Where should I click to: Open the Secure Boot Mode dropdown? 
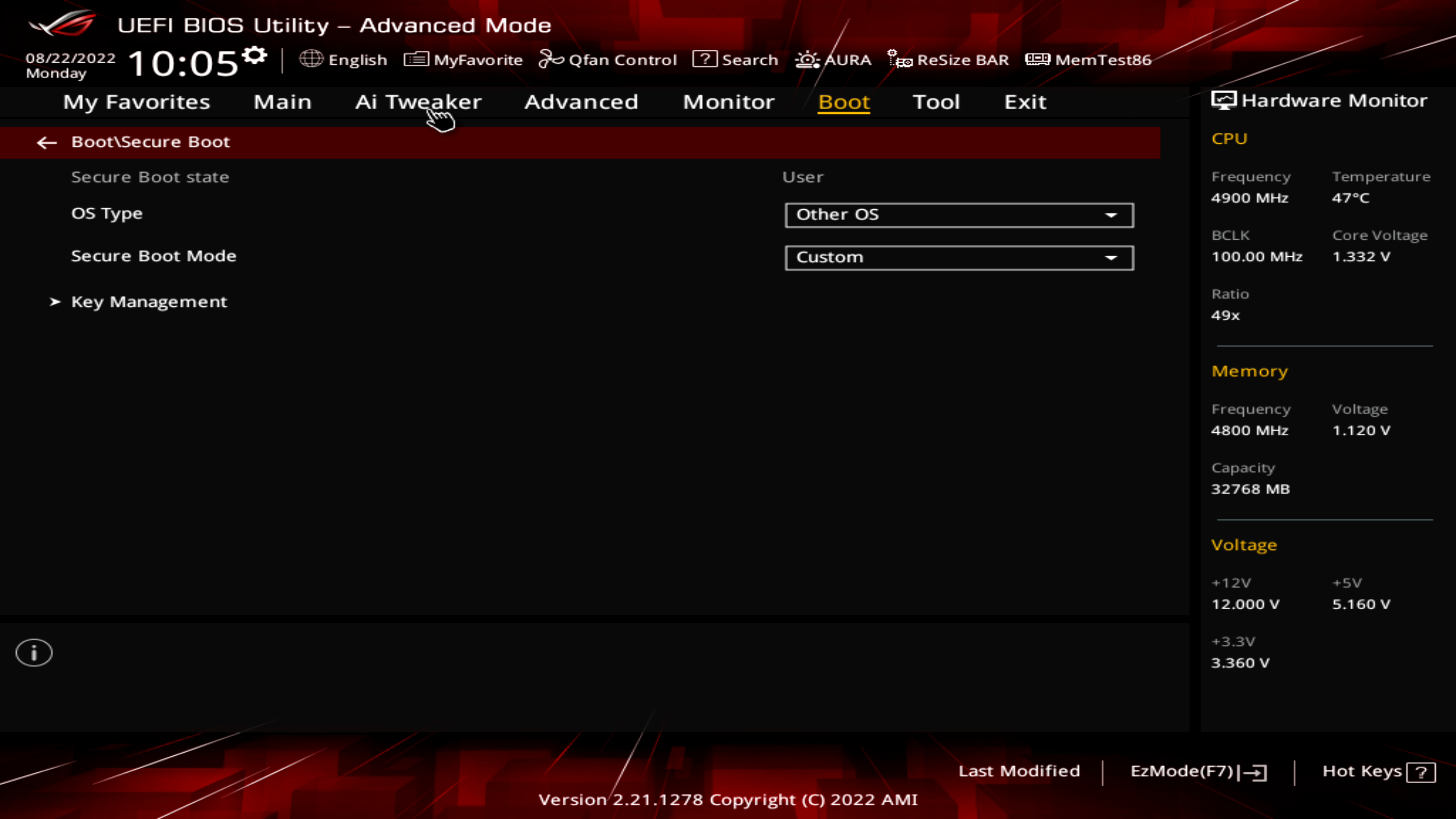(x=959, y=258)
